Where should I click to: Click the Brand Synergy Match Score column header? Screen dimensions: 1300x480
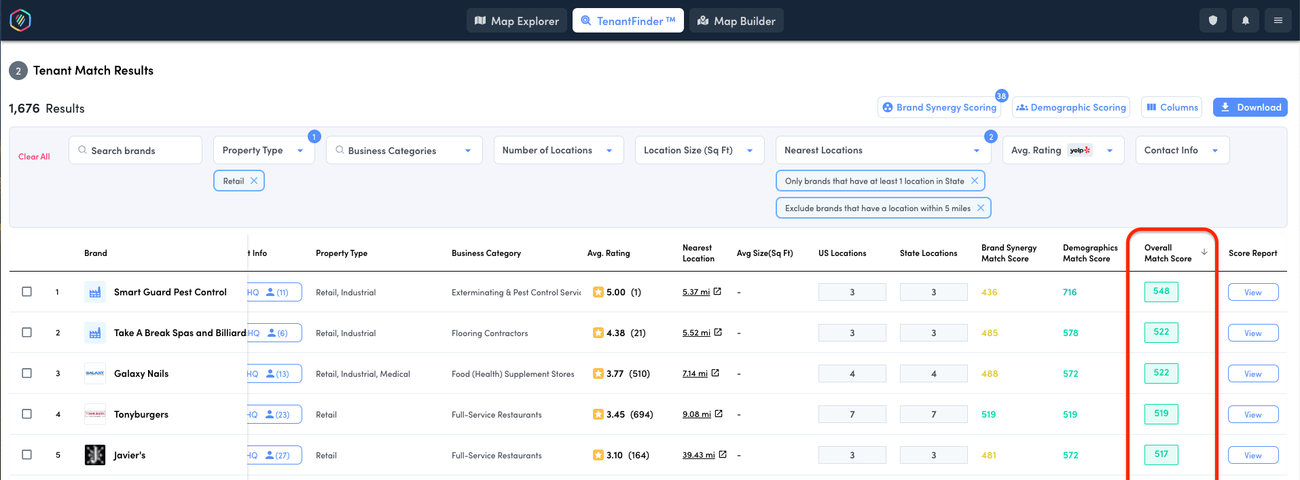click(x=1009, y=253)
